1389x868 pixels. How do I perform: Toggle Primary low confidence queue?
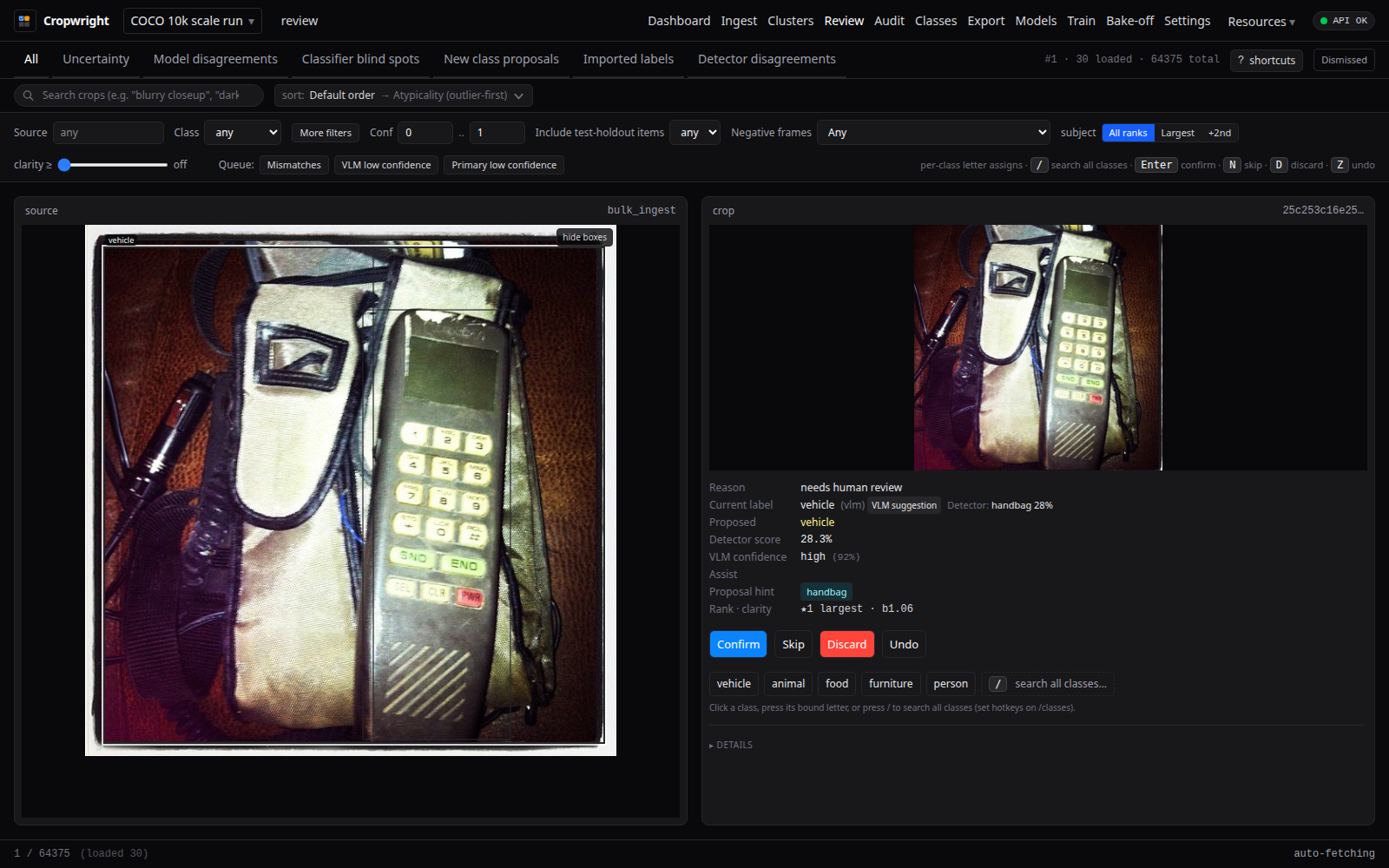click(504, 165)
